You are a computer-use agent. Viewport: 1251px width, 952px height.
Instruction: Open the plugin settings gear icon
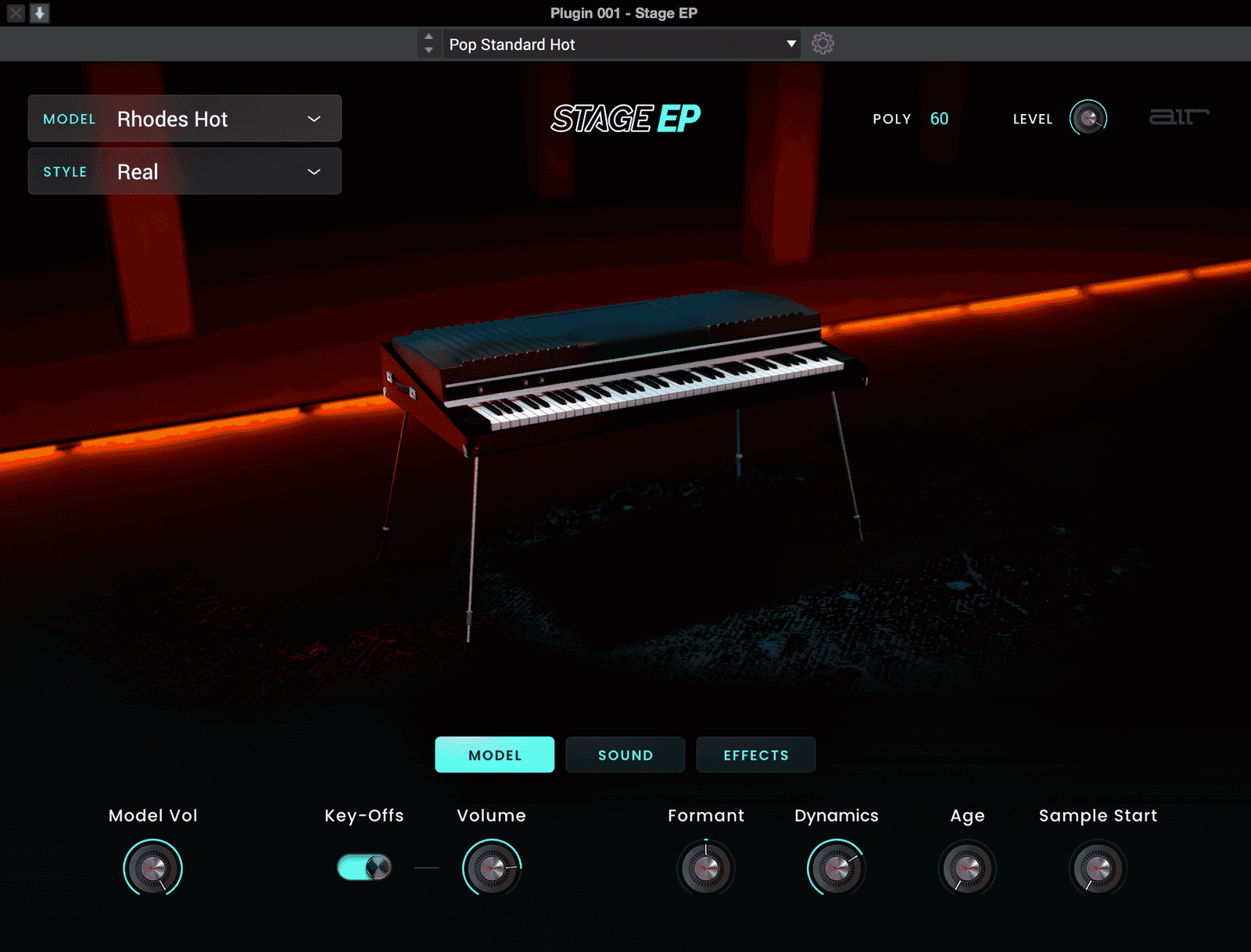tap(822, 44)
